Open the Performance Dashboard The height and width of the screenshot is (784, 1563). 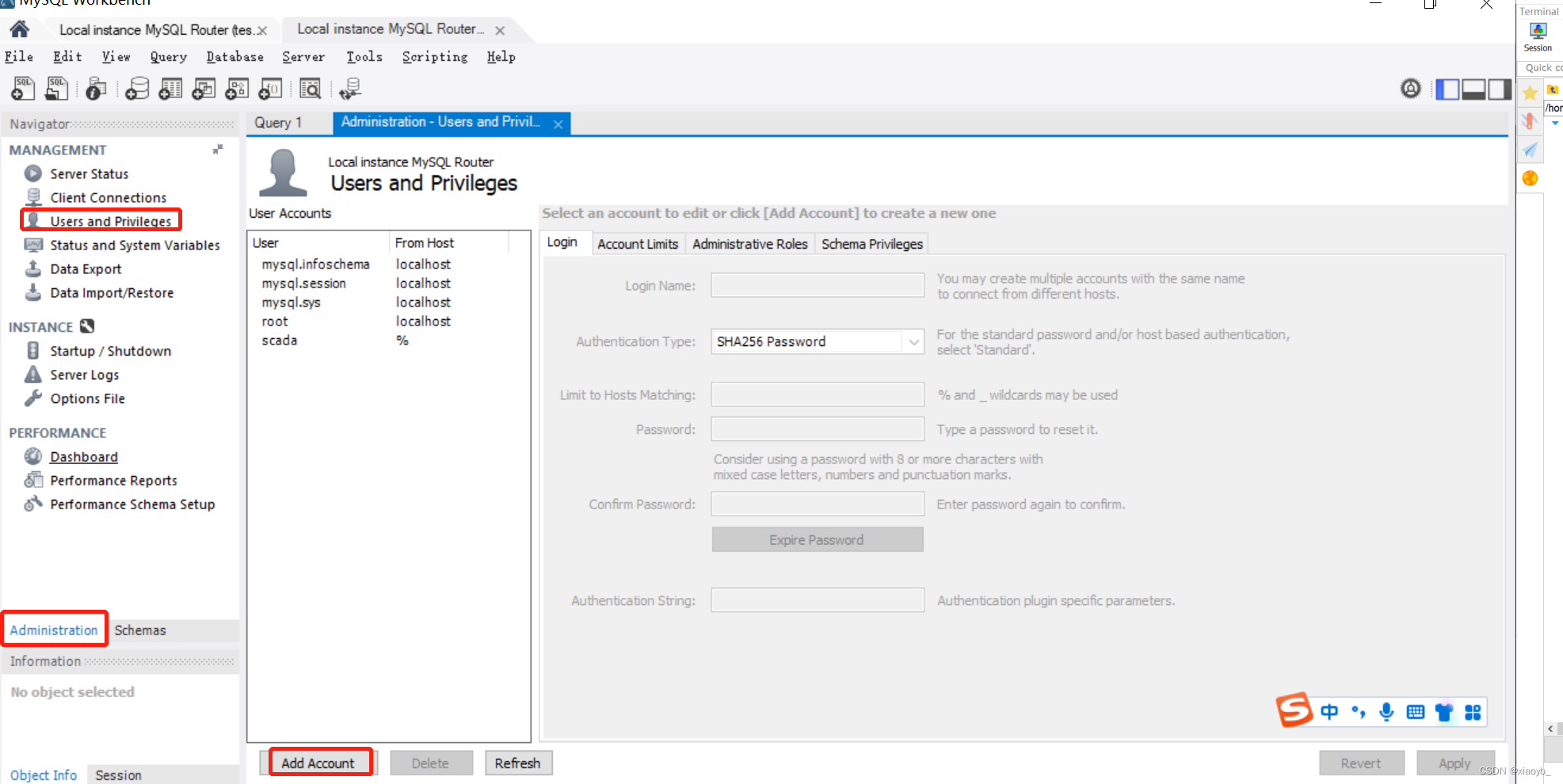[83, 456]
